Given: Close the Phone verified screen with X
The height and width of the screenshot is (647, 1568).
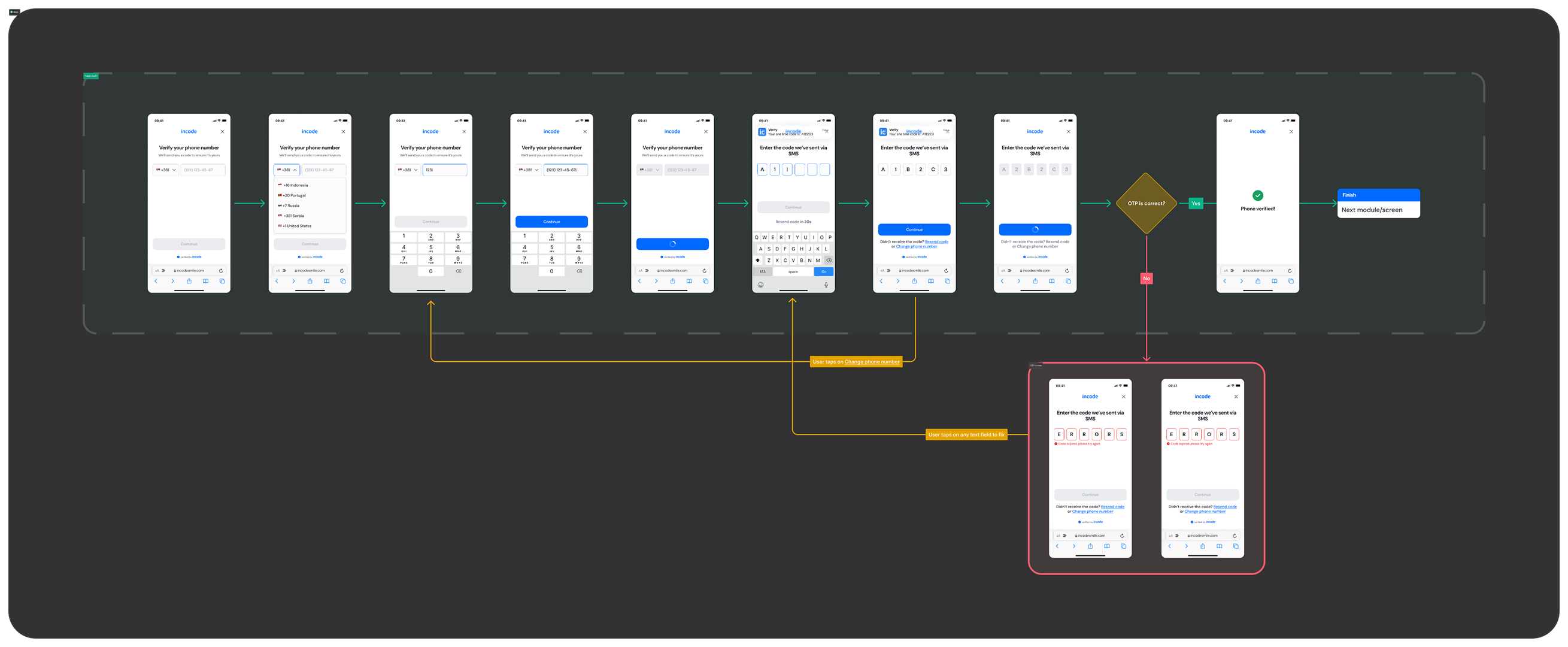Looking at the screenshot, I should (x=1291, y=132).
